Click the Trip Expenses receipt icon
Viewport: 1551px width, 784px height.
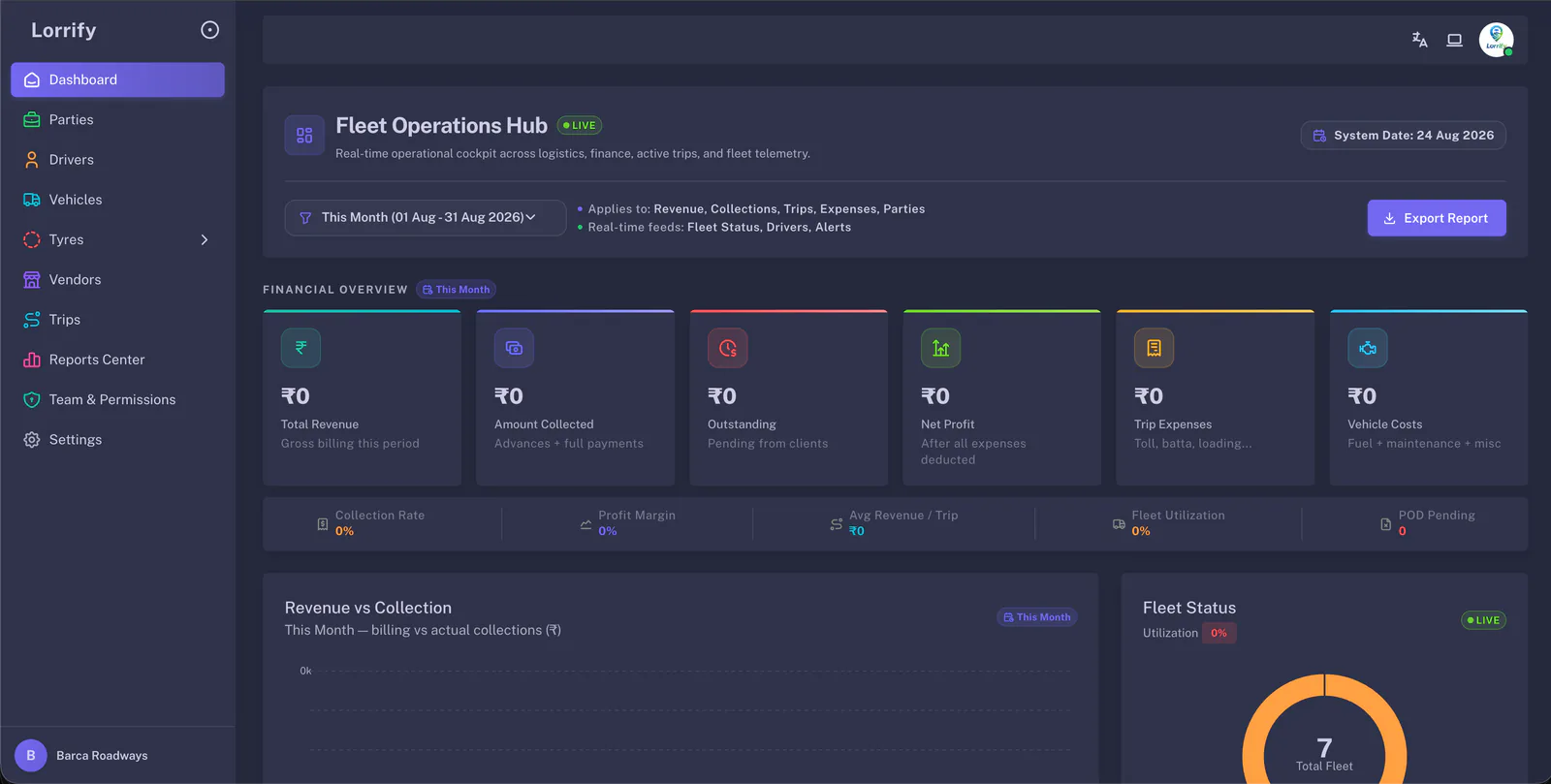(x=1154, y=348)
